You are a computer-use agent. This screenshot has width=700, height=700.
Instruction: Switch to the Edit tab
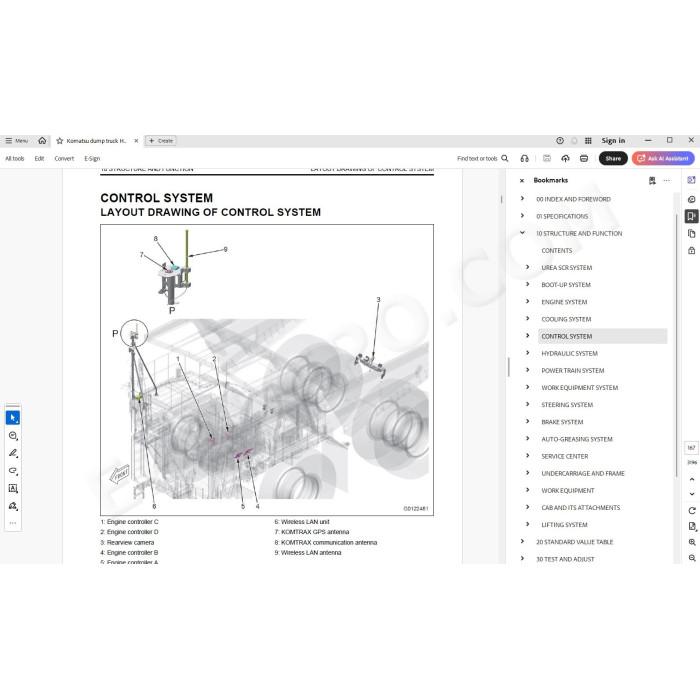(39, 158)
